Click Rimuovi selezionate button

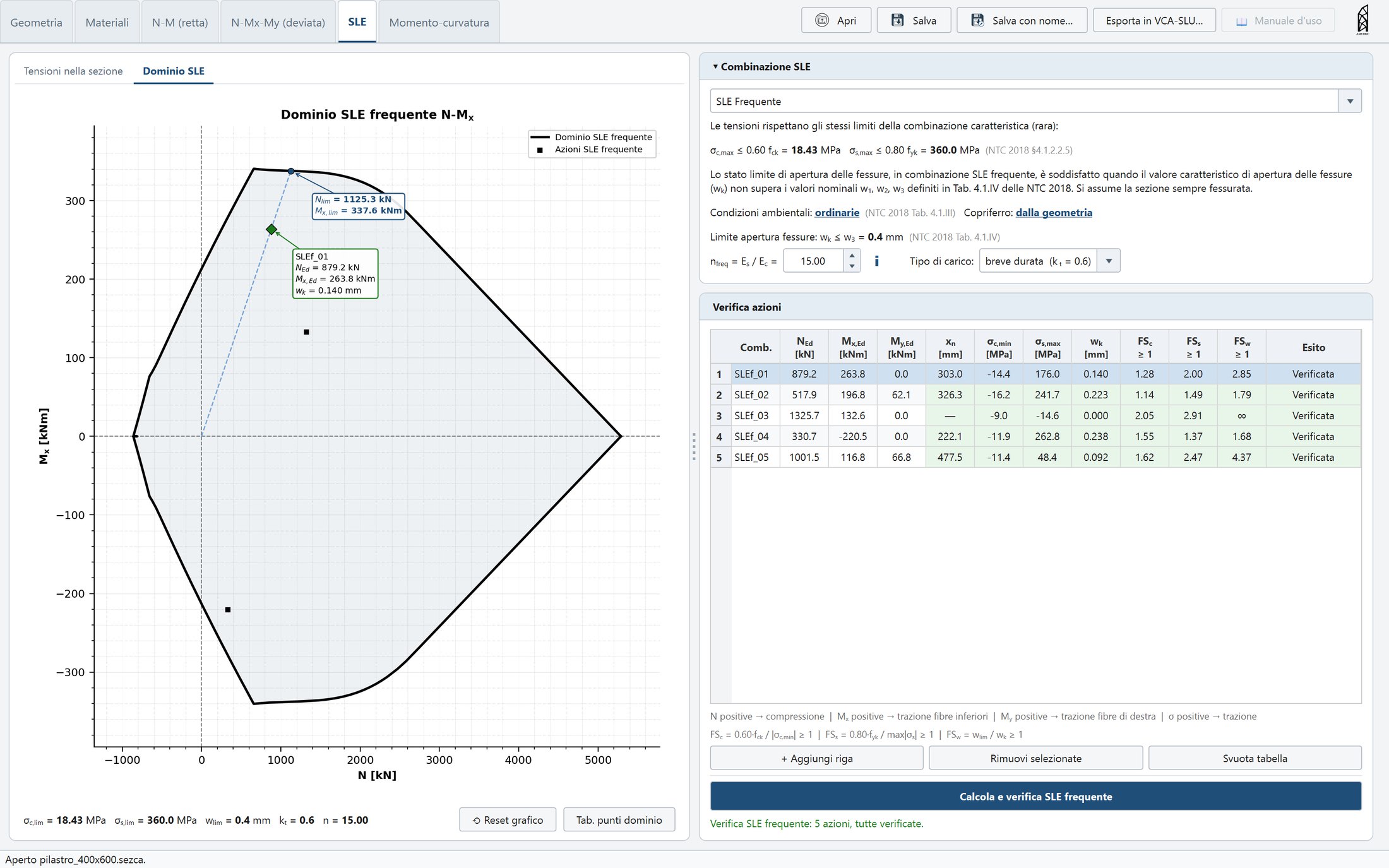pyautogui.click(x=1035, y=758)
